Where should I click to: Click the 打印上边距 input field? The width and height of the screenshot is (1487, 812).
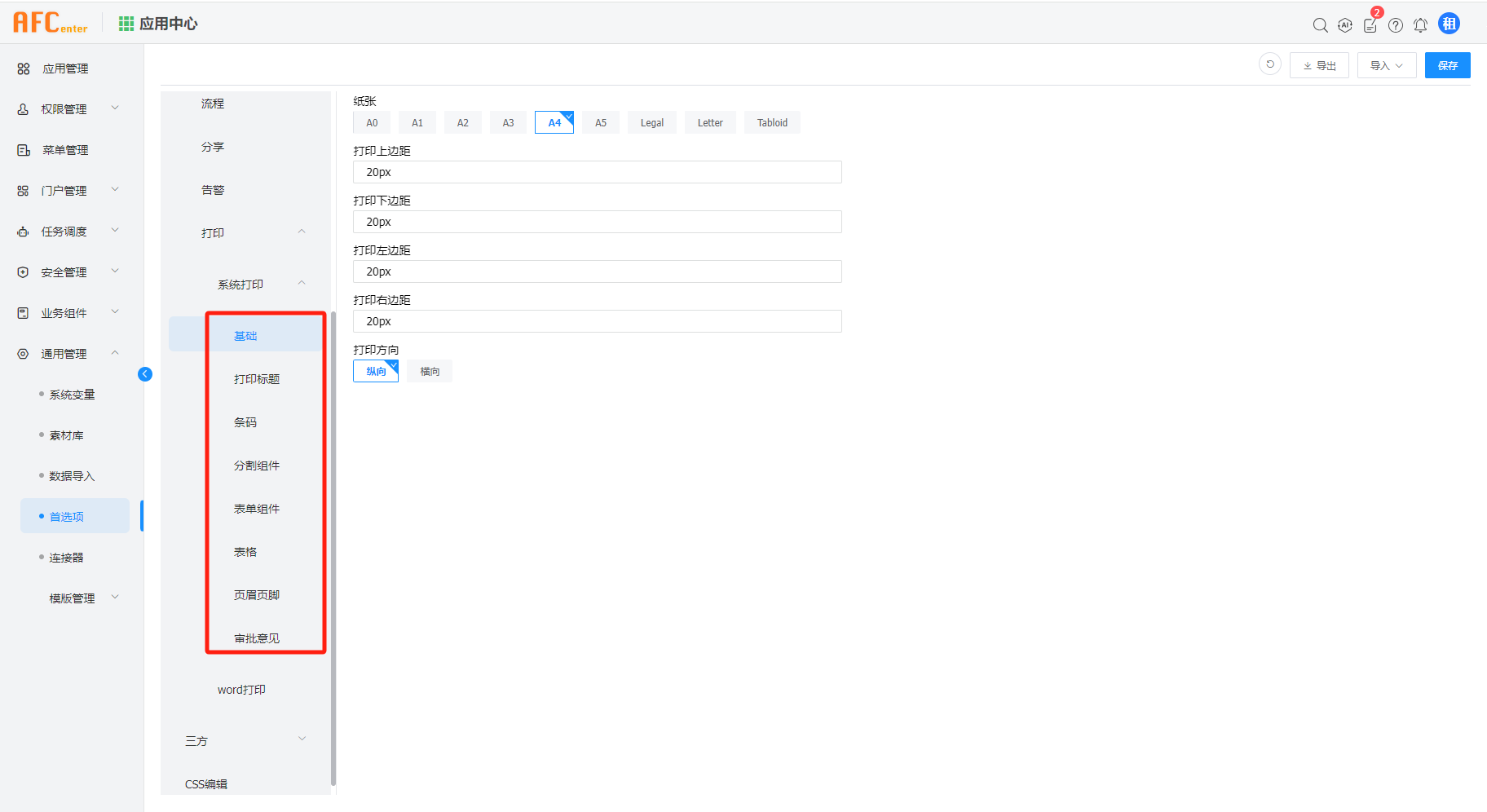597,172
